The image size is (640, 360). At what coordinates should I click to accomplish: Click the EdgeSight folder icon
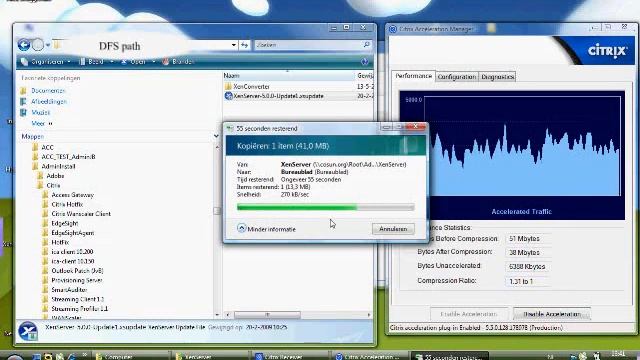pyautogui.click(x=45, y=223)
